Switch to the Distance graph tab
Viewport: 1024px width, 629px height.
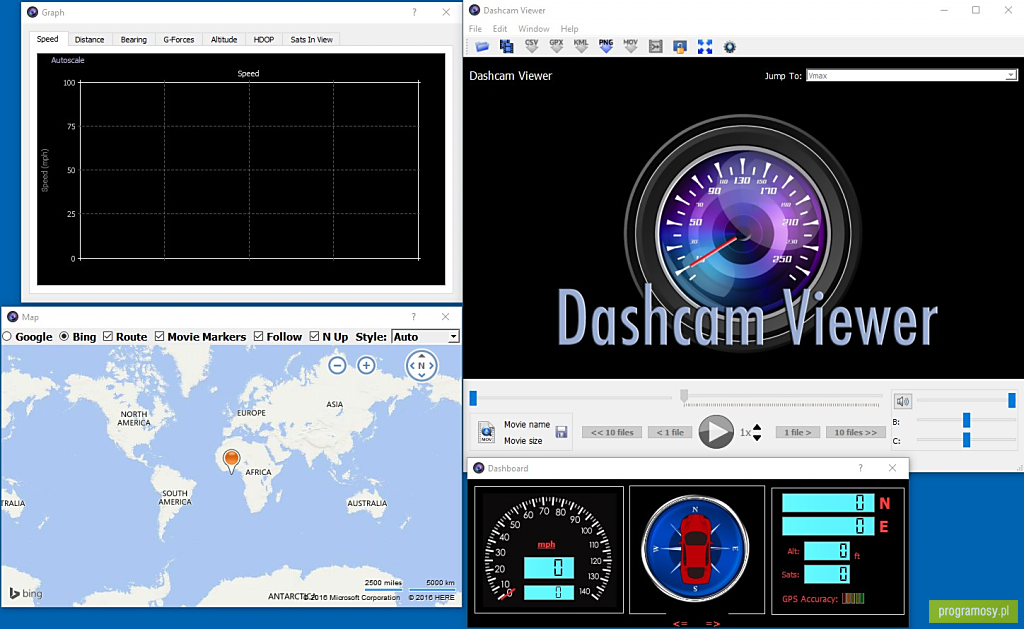[x=89, y=39]
